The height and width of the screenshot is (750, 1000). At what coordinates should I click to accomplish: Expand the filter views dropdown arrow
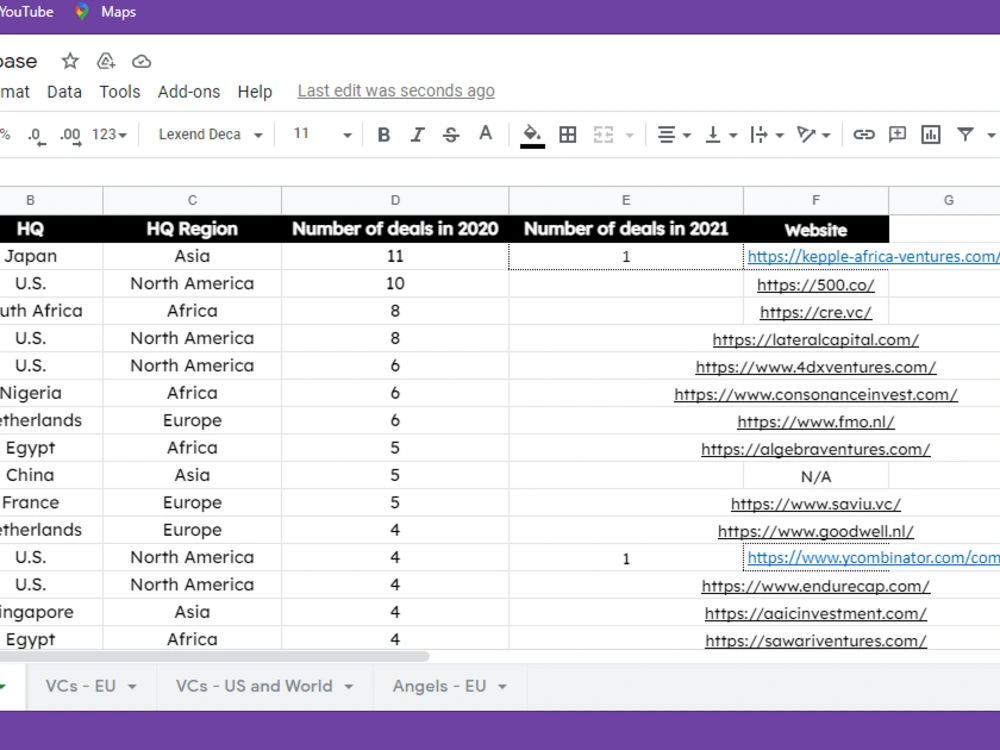(x=990, y=135)
